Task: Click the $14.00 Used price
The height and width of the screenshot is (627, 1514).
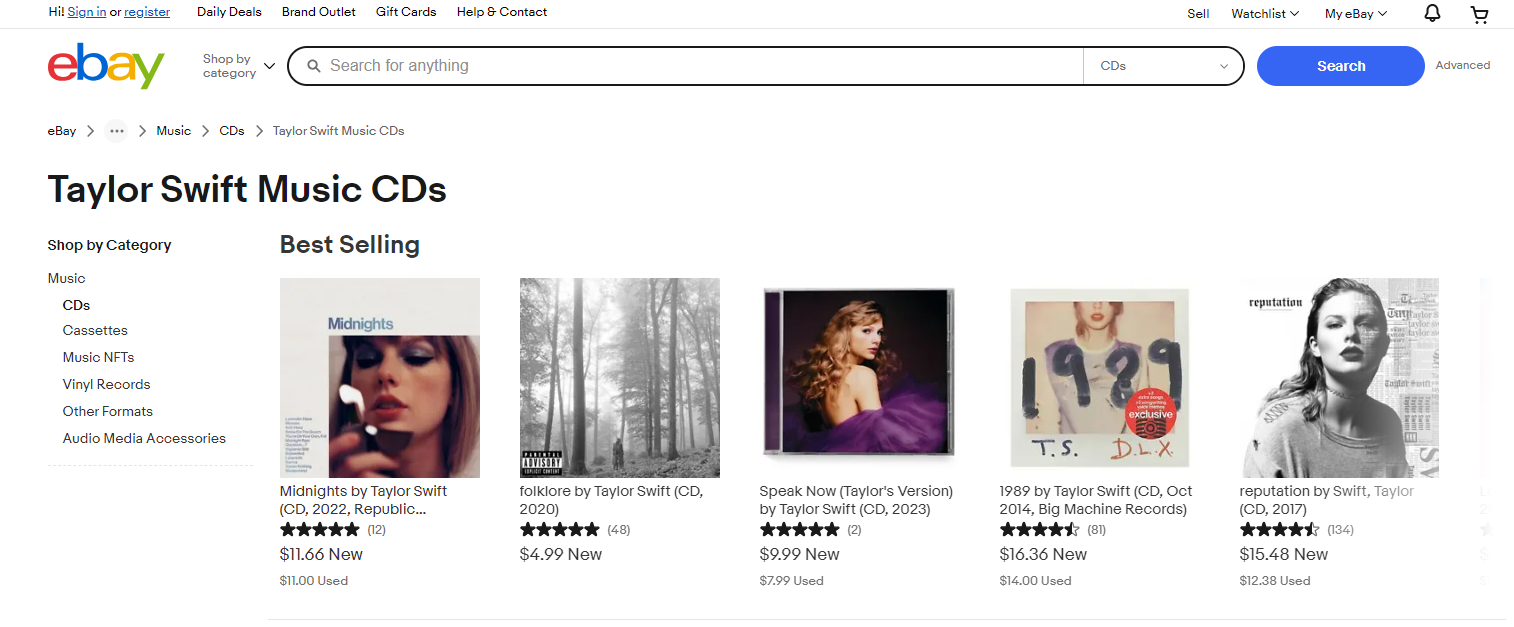Action: tap(1035, 581)
